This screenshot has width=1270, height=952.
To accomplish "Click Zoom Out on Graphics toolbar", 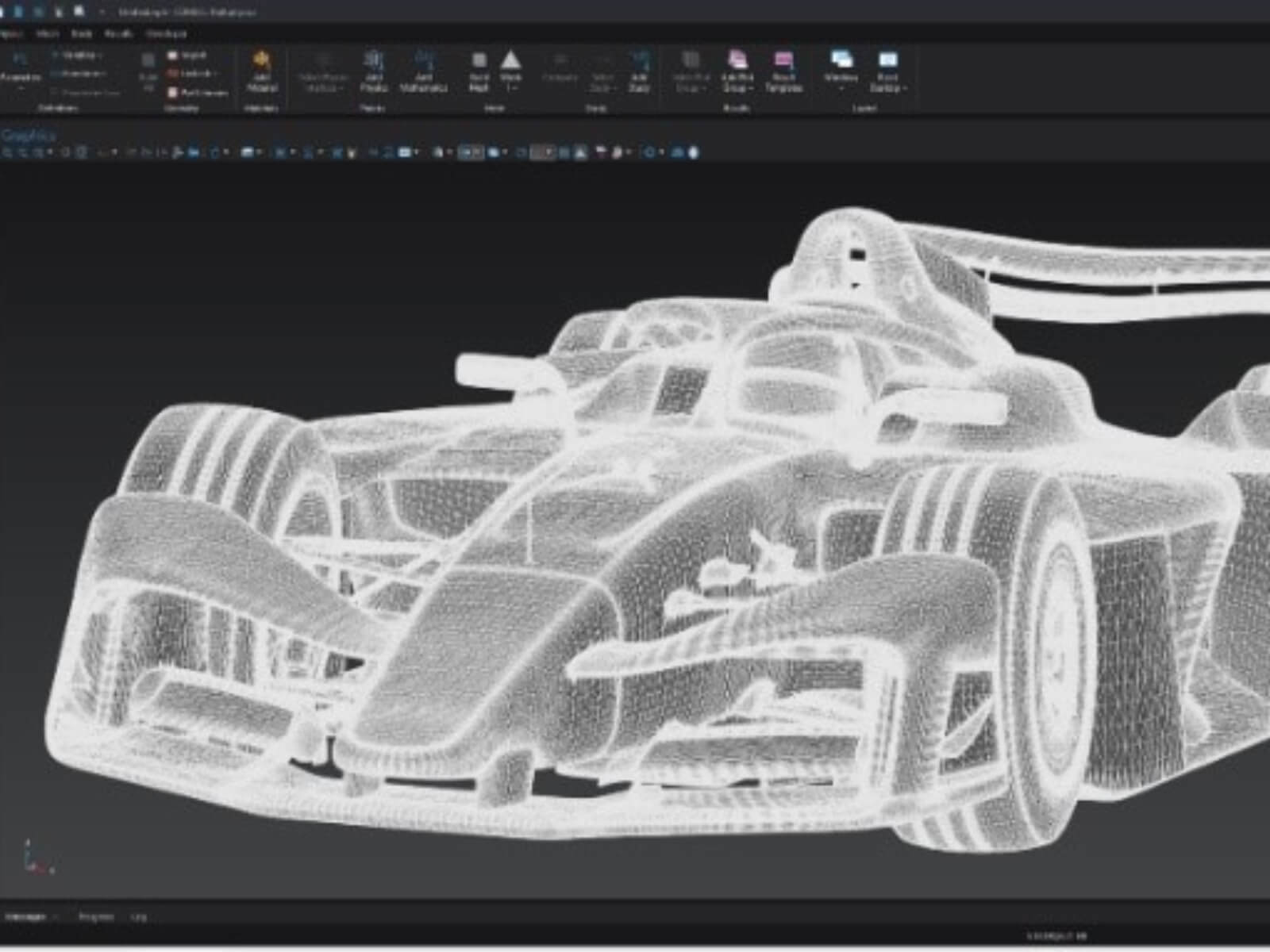I will 23,152.
